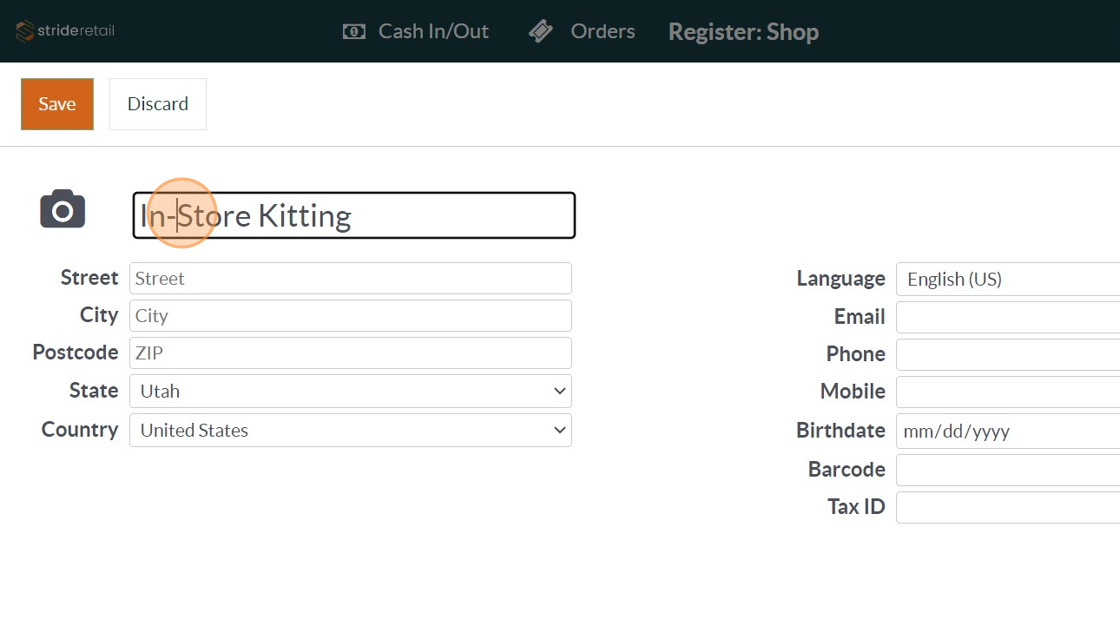This screenshot has height=626, width=1120.
Task: Click the Barcode label
Action: [x=846, y=470]
